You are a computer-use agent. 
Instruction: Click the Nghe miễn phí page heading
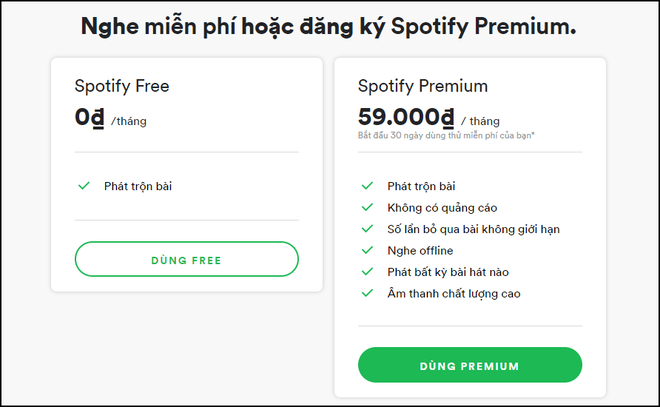tap(329, 26)
